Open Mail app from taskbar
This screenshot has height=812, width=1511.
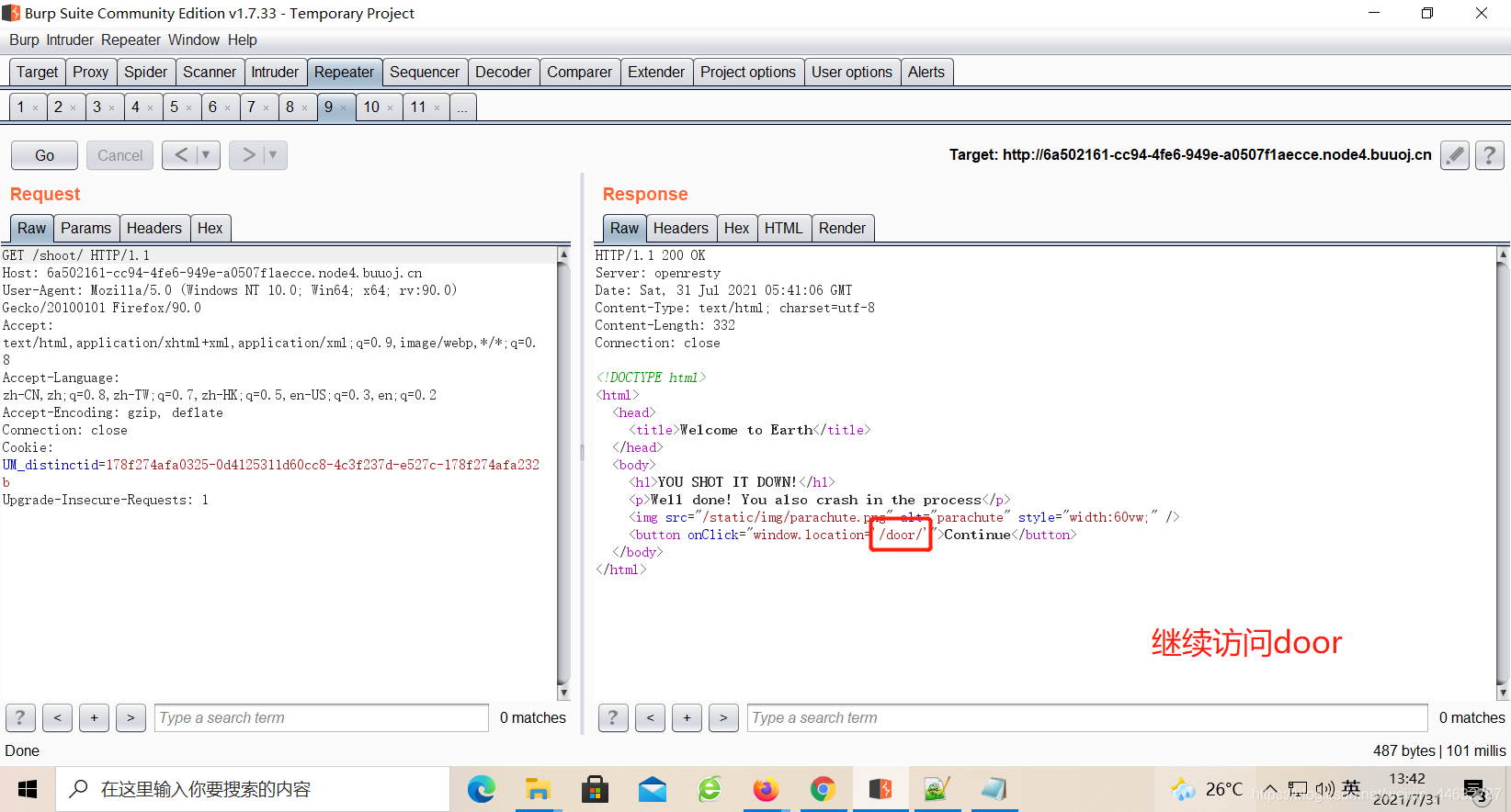(x=652, y=789)
